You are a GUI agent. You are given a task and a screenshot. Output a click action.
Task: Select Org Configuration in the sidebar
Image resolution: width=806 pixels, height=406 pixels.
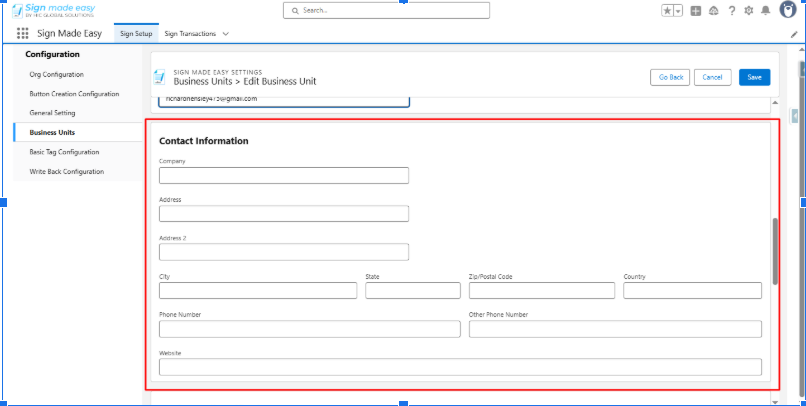coord(57,75)
